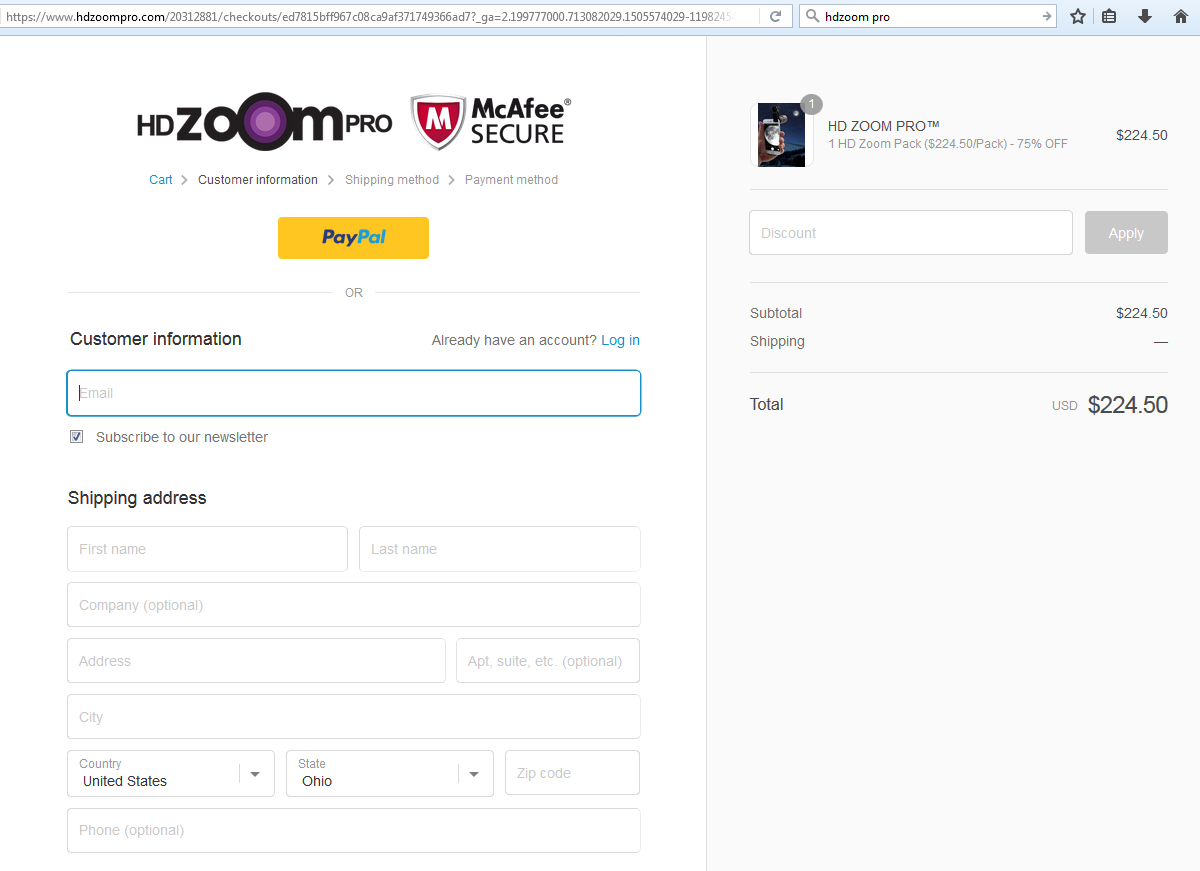Click the Customer information heading

click(156, 339)
